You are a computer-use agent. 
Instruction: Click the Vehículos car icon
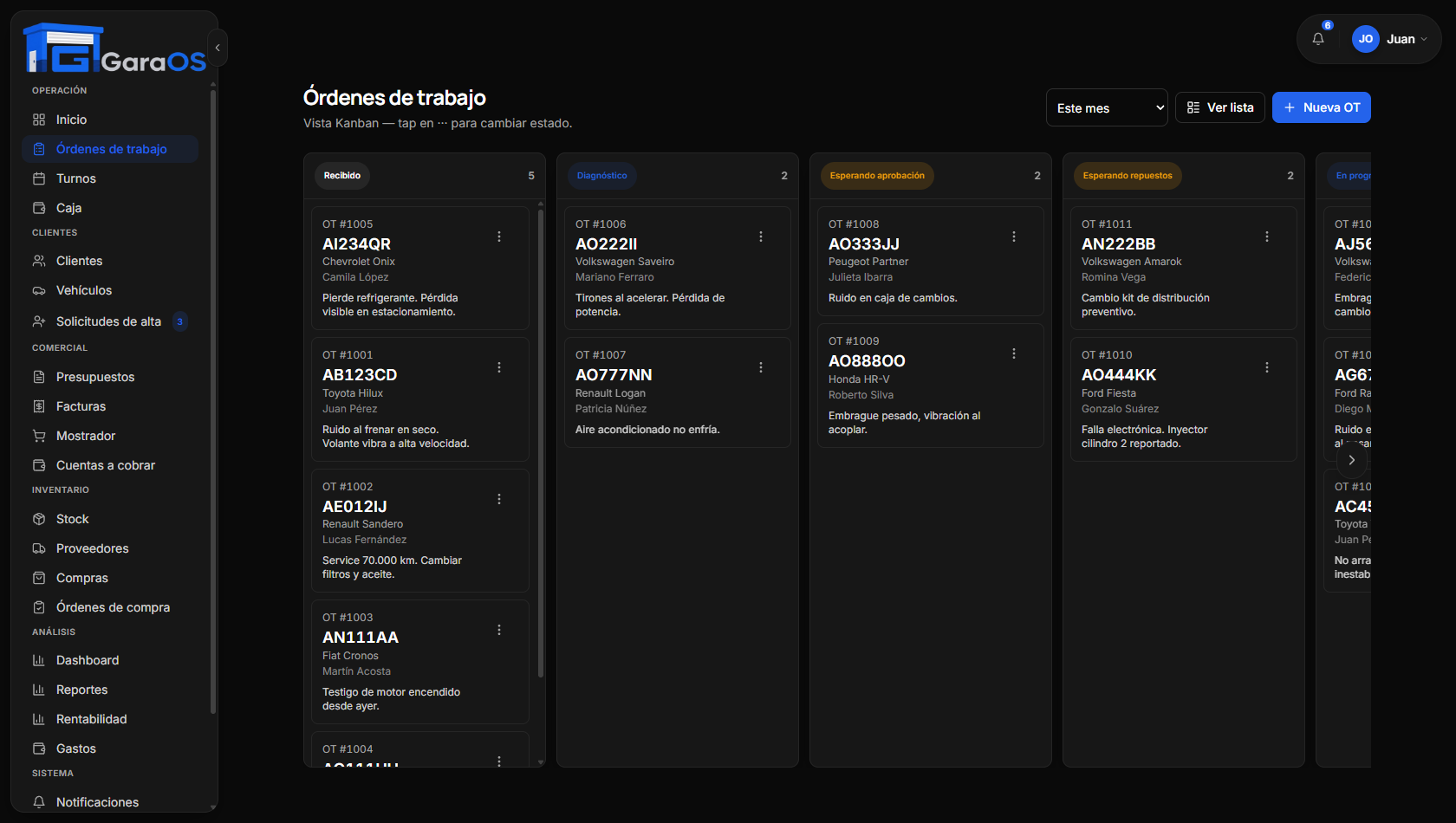(x=39, y=290)
